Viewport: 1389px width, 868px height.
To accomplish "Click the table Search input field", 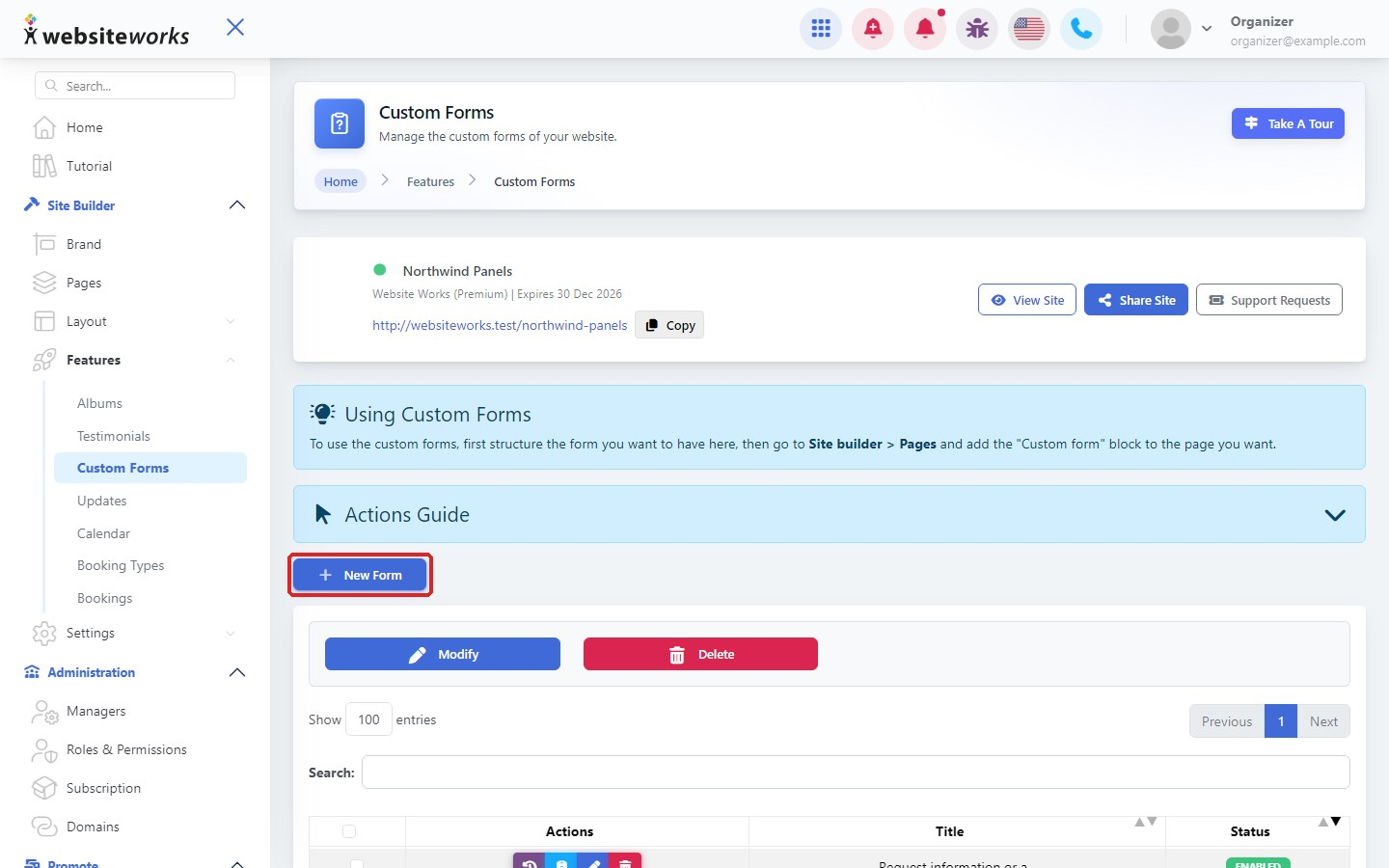I will (x=856, y=773).
